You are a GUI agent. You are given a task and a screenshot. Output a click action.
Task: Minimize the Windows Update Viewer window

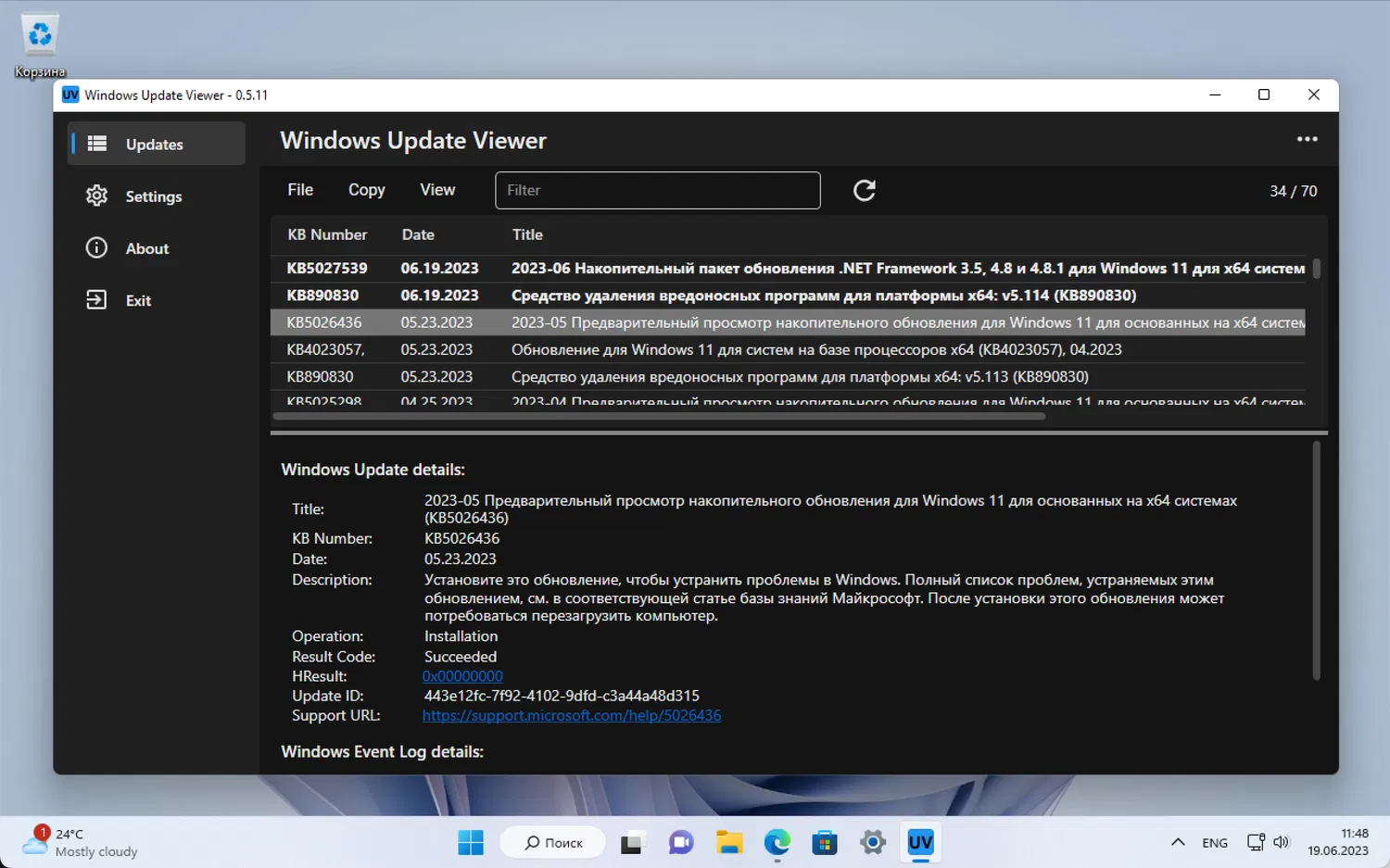click(x=1215, y=94)
